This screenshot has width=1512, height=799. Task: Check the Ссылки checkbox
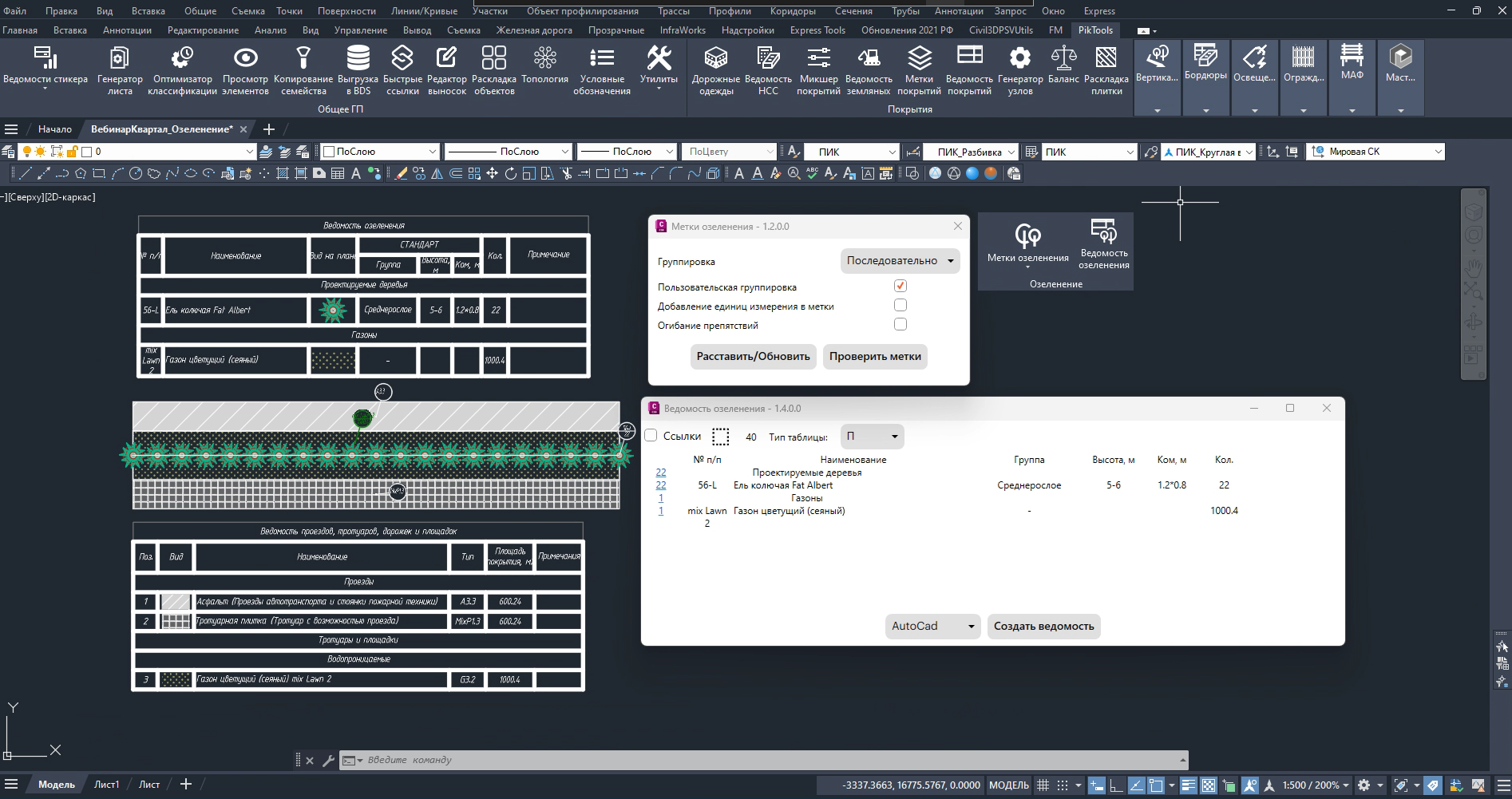click(651, 436)
